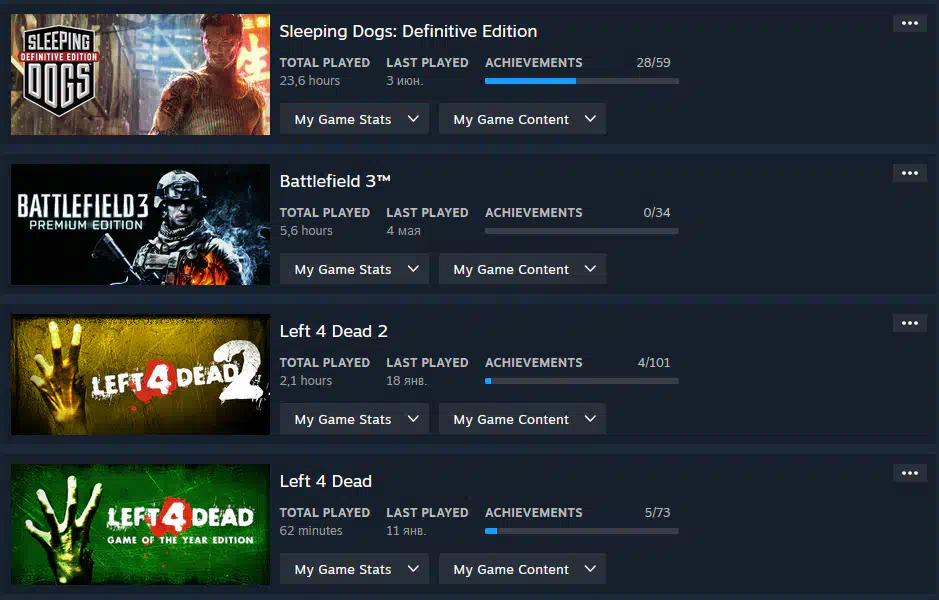Expand My Game Content for Sleeping Dogs
Screen dimensions: 939x600
522,119
